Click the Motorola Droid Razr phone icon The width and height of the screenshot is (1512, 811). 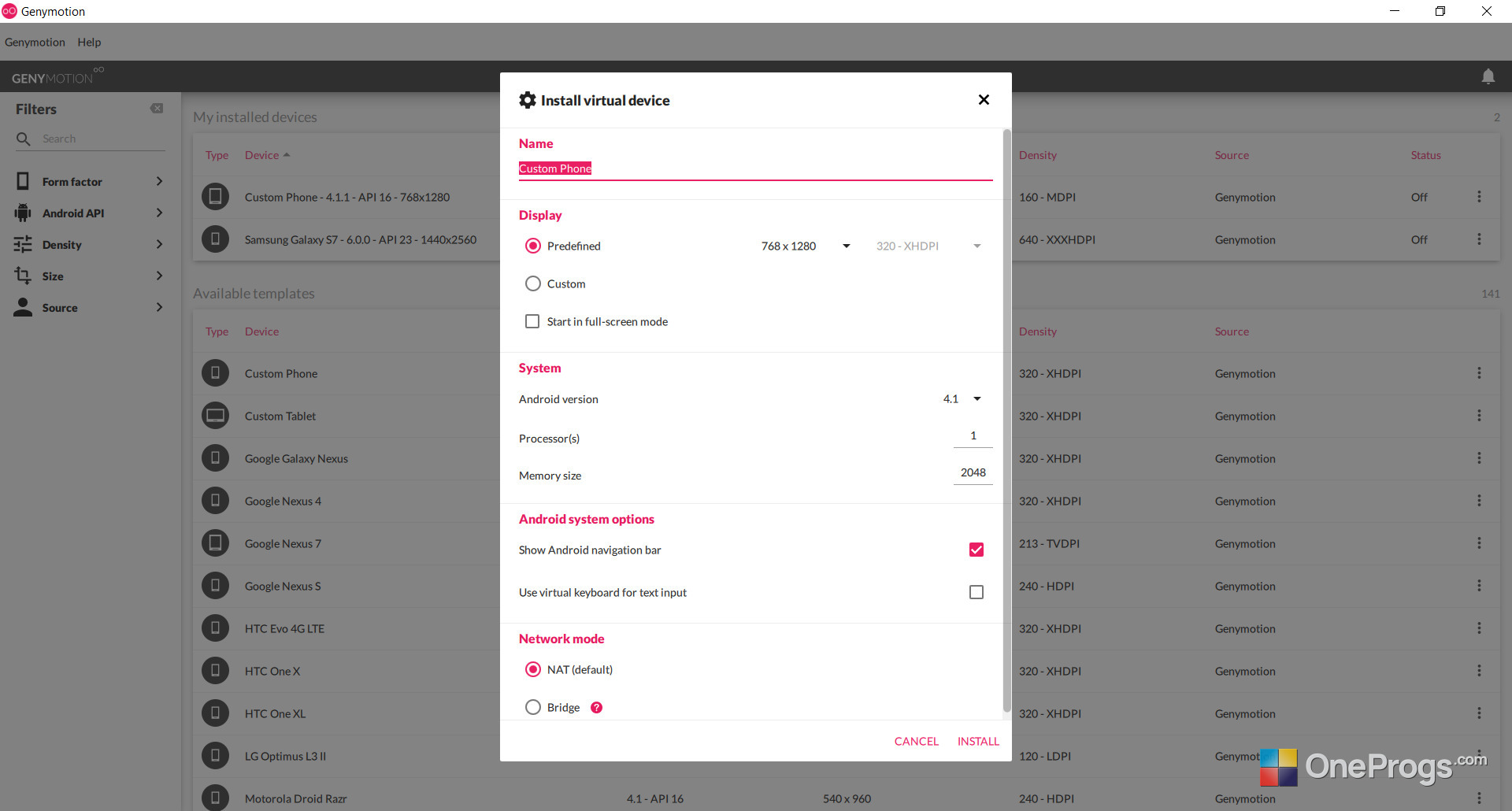215,798
